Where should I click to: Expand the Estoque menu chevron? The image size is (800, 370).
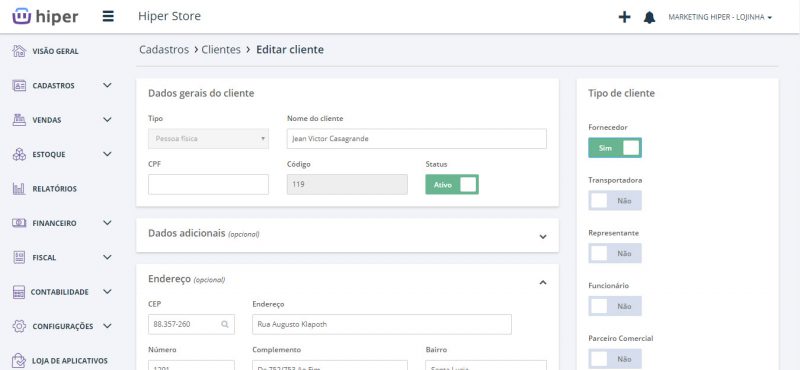point(107,154)
